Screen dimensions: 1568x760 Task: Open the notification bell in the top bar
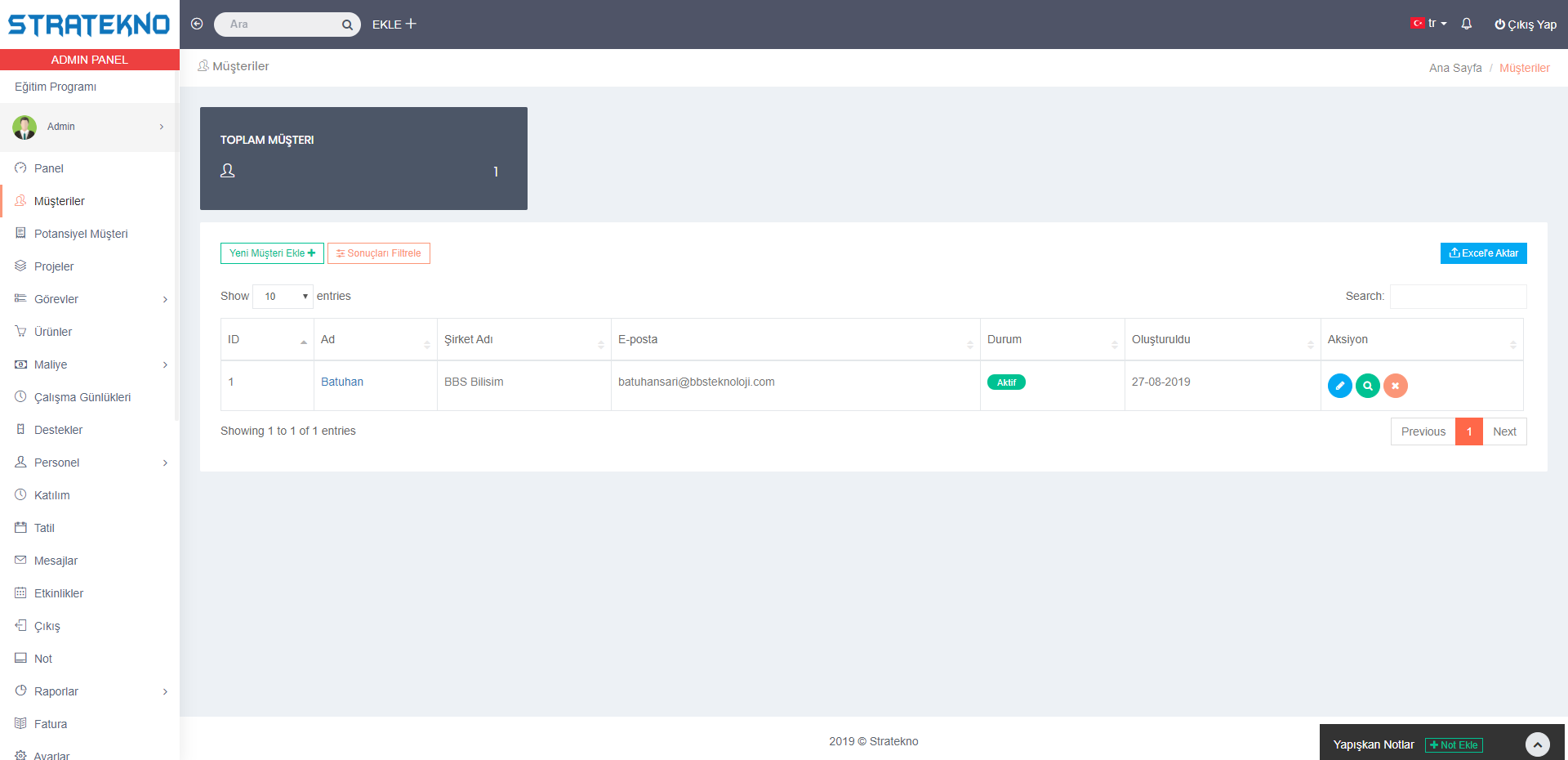click(1466, 24)
